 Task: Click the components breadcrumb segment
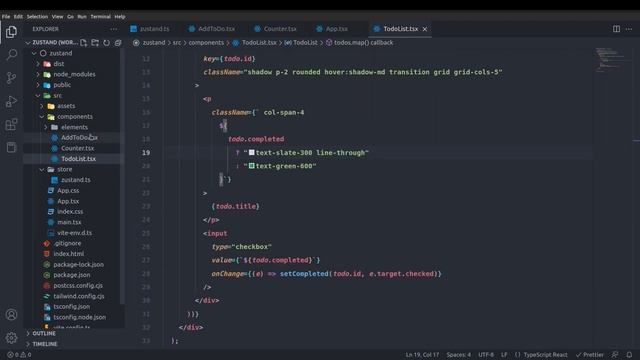[x=206, y=42]
